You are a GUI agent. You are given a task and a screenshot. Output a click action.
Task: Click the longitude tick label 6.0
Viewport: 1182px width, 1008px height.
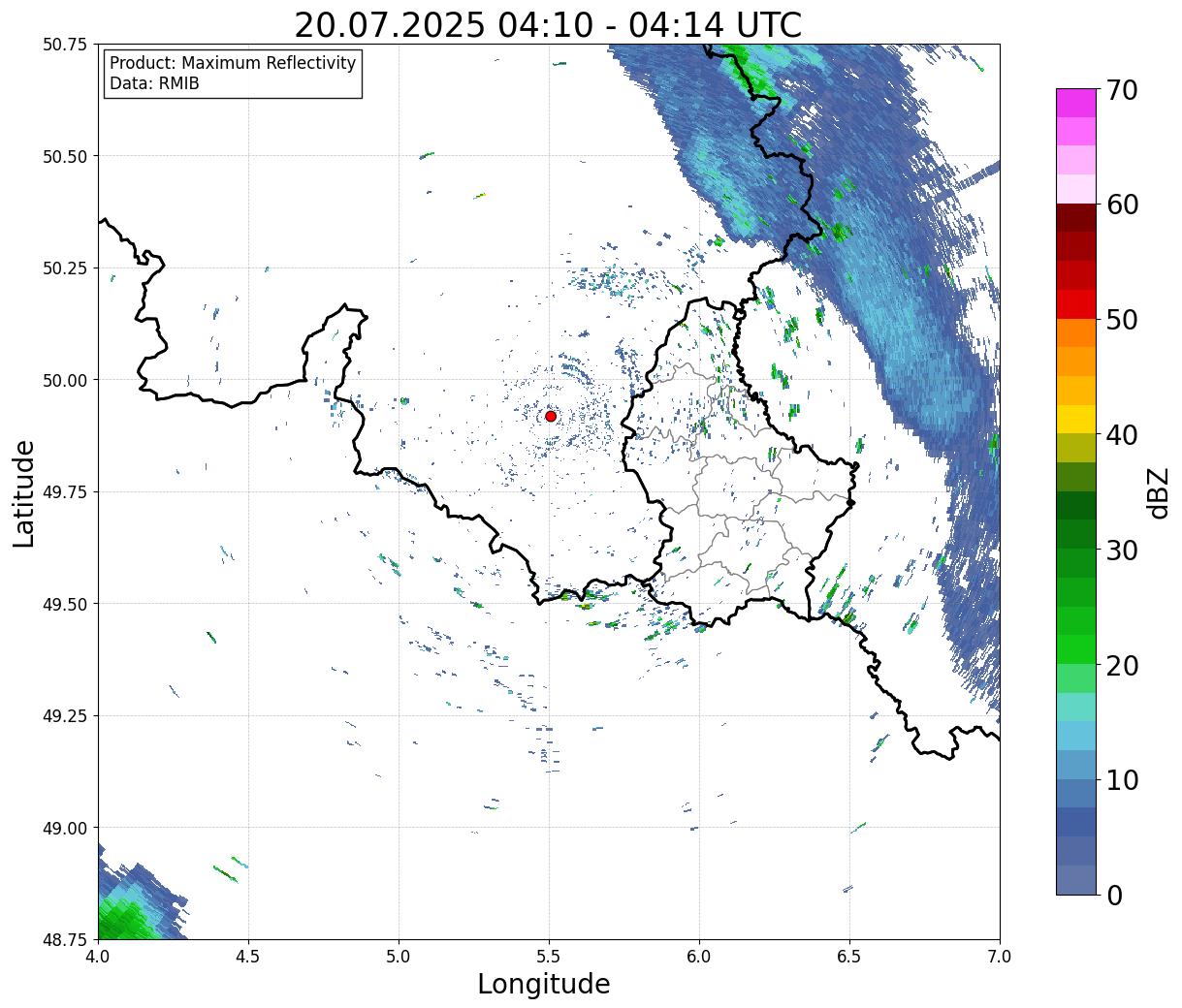[x=699, y=956]
